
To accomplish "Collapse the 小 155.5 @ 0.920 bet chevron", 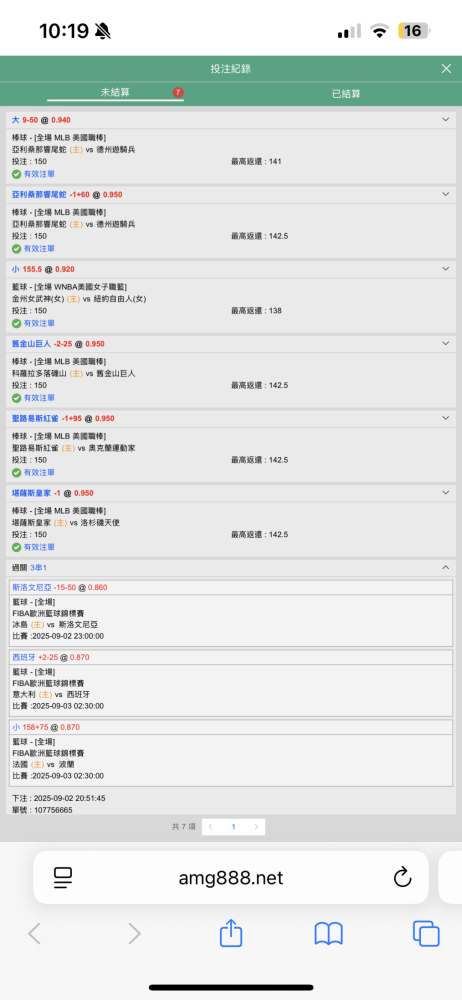I will pyautogui.click(x=445, y=268).
